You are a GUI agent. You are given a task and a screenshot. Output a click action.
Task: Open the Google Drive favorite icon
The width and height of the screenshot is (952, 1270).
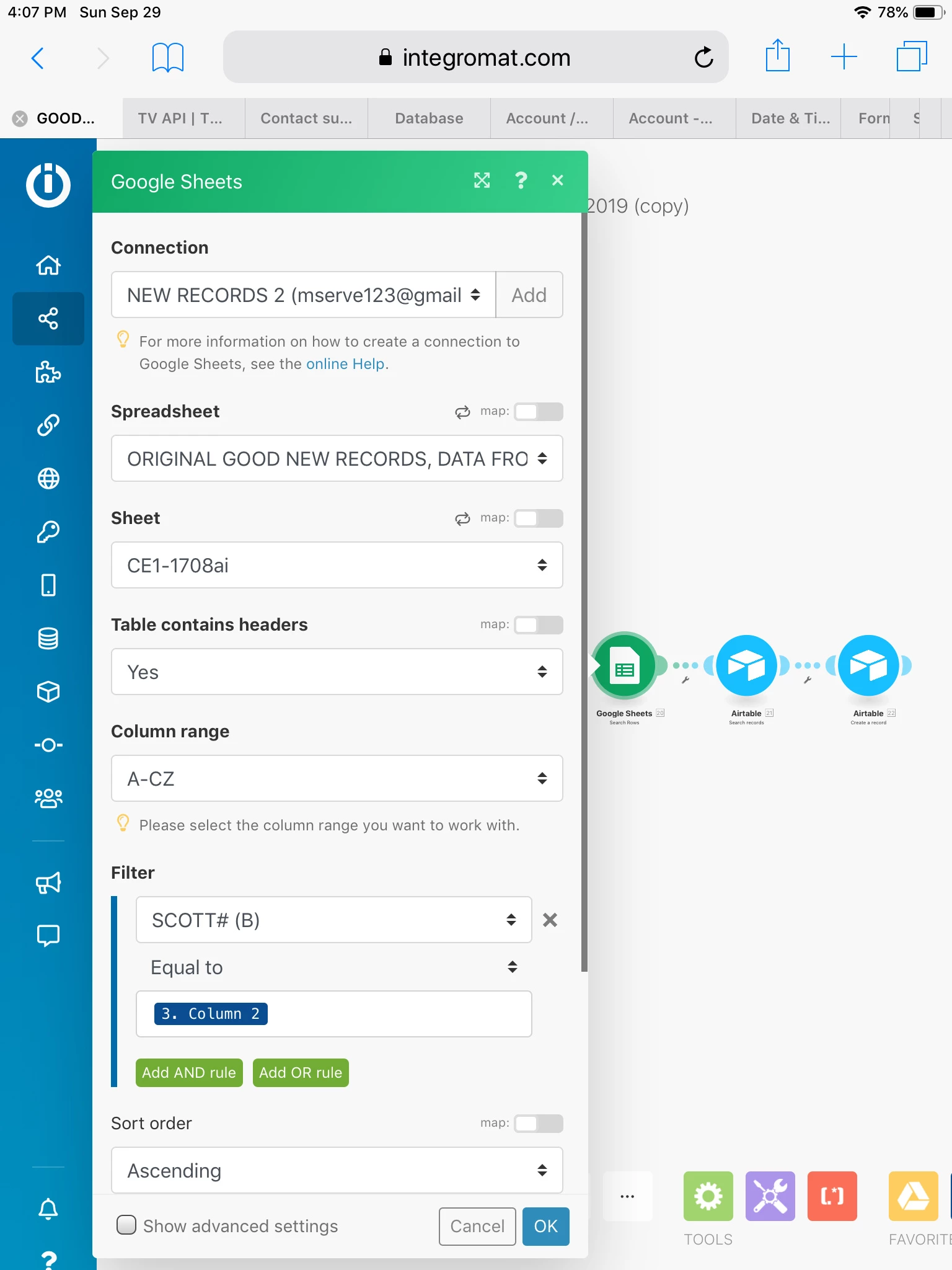click(913, 1196)
